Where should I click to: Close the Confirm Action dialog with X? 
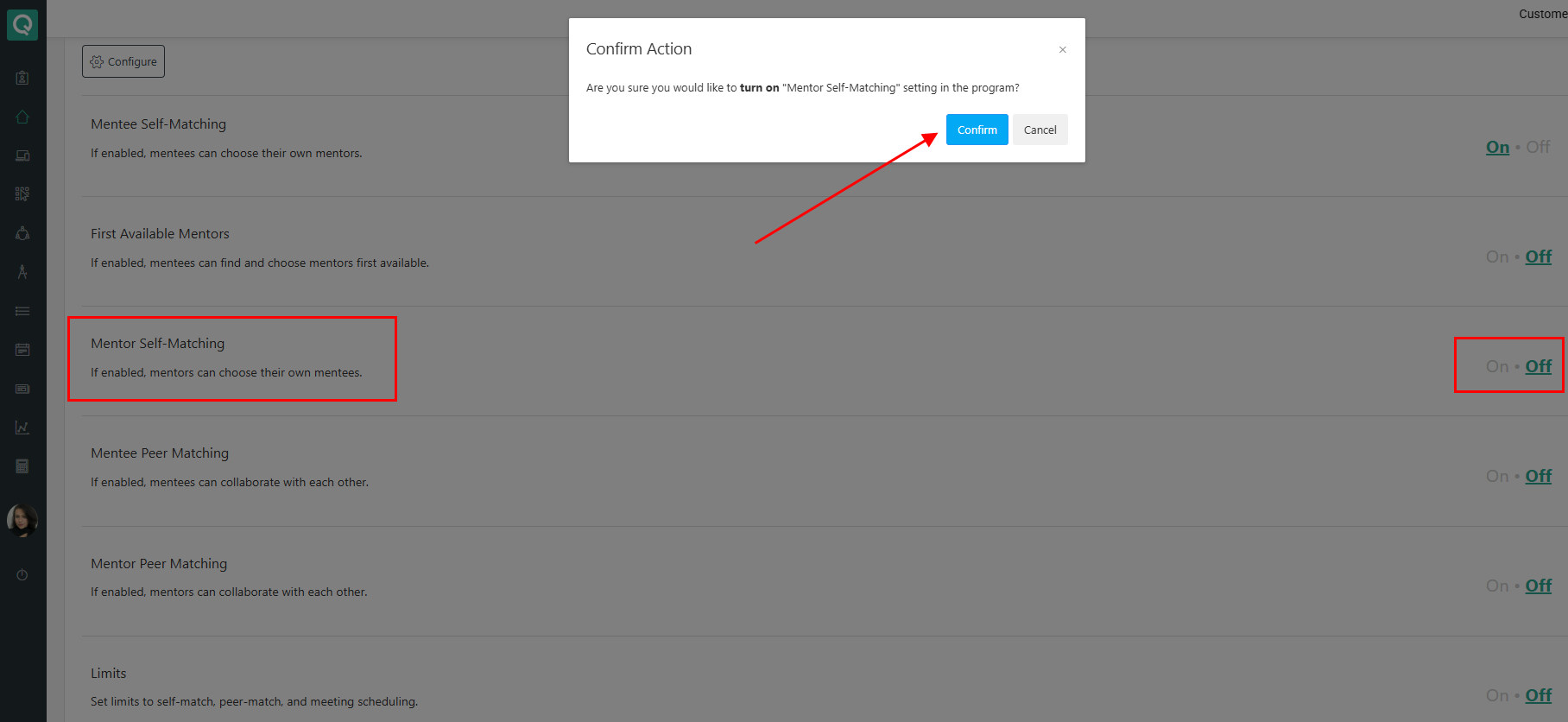(1062, 50)
